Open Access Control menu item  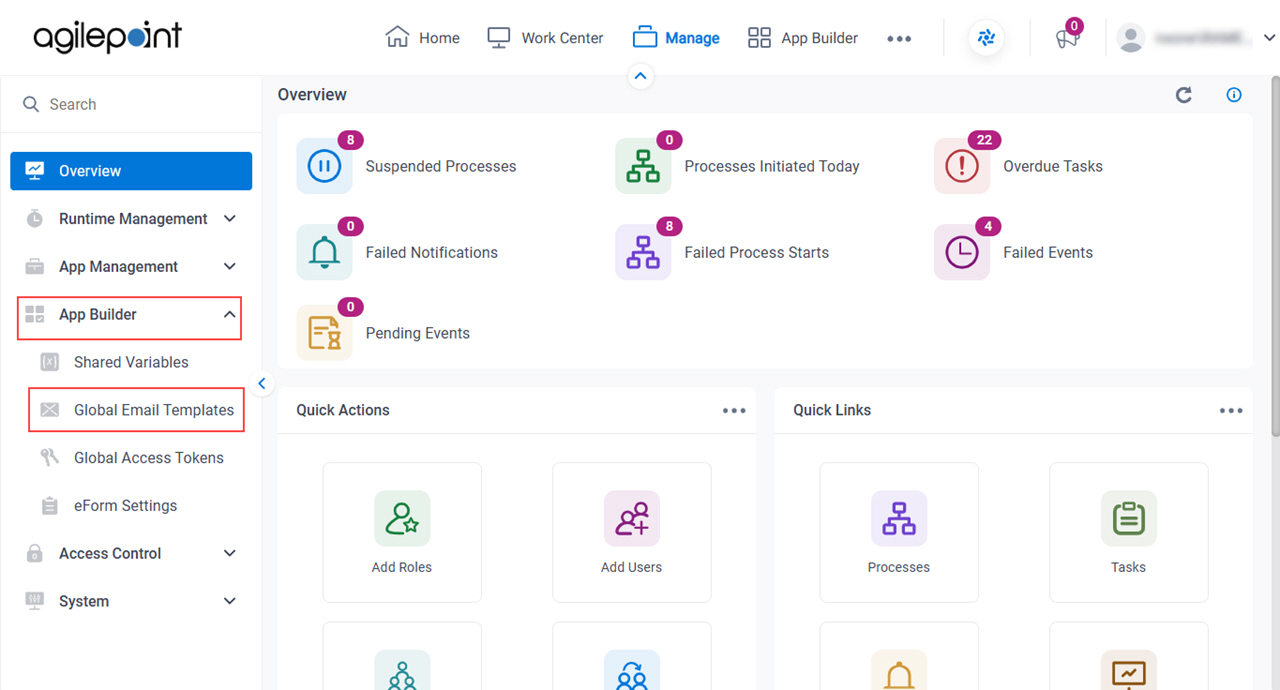pyautogui.click(x=131, y=553)
